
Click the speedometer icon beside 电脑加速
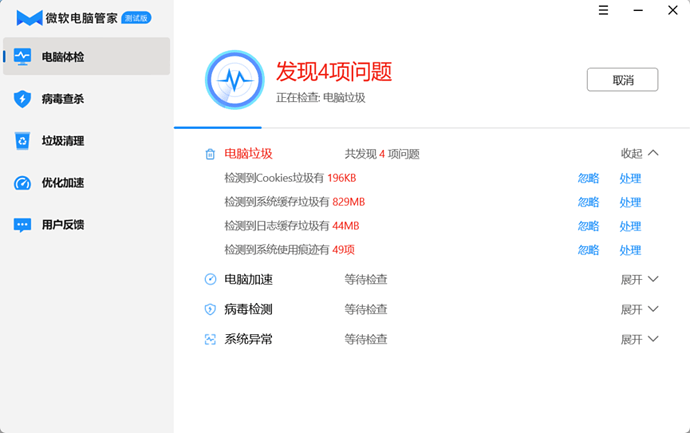(210, 279)
